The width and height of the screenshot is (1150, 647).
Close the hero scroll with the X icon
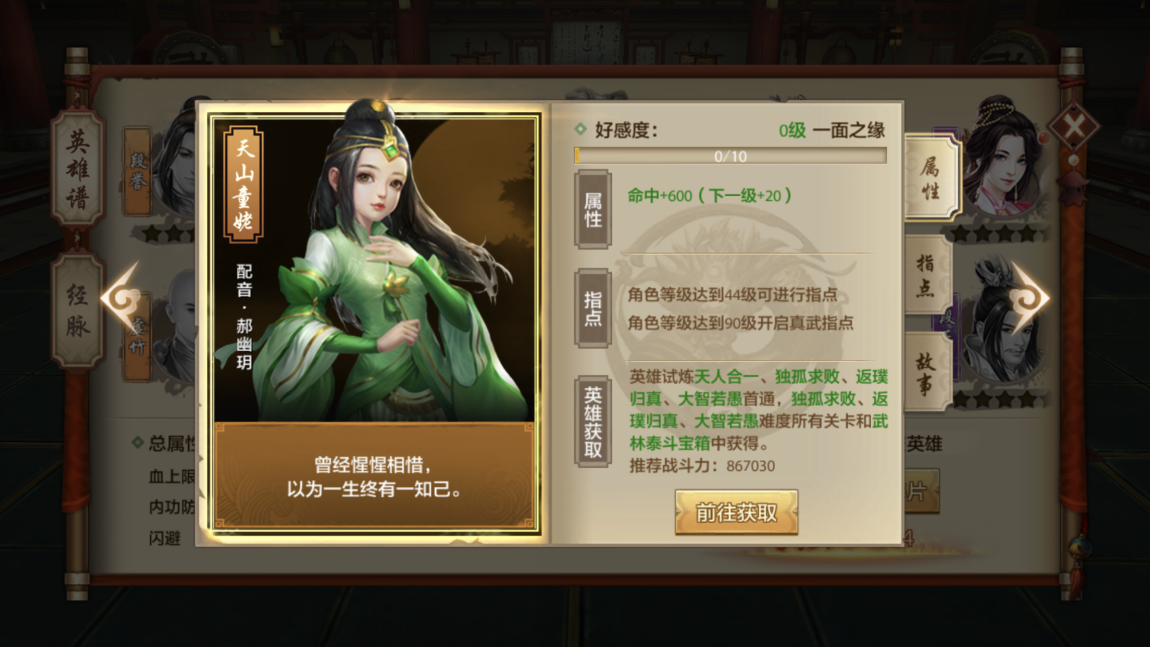pyautogui.click(x=1074, y=128)
